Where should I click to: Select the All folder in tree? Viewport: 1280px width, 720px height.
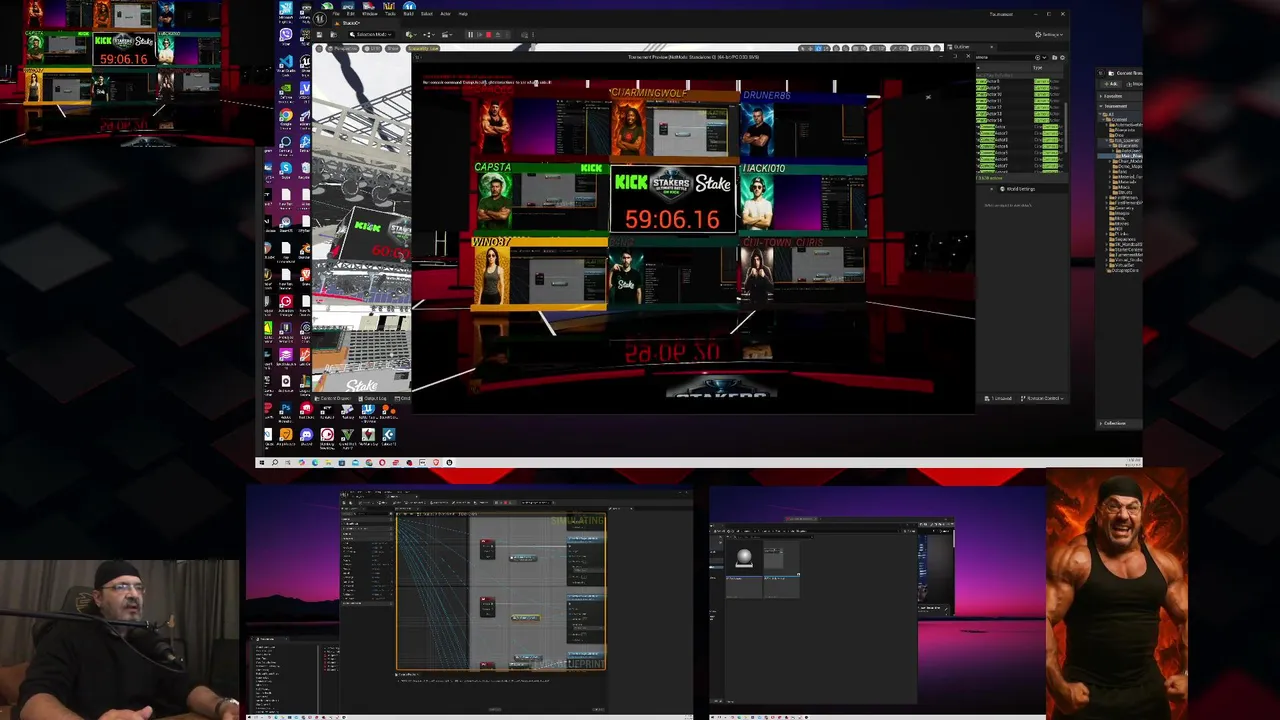pyautogui.click(x=1110, y=114)
